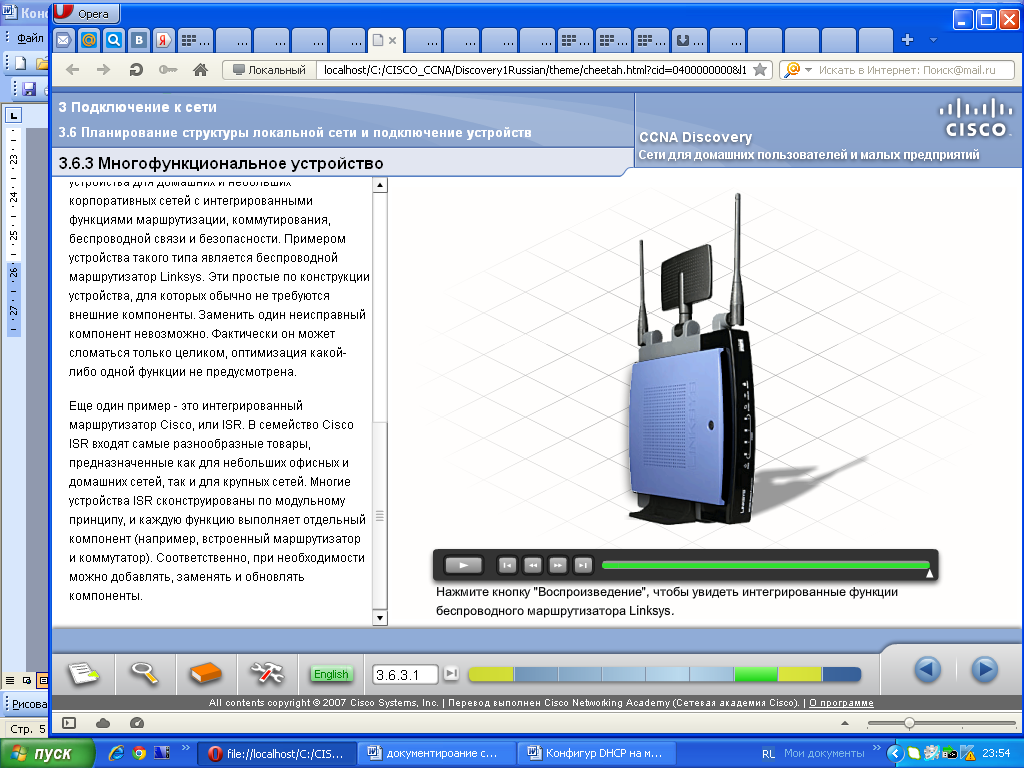Reload the current page

click(x=136, y=69)
